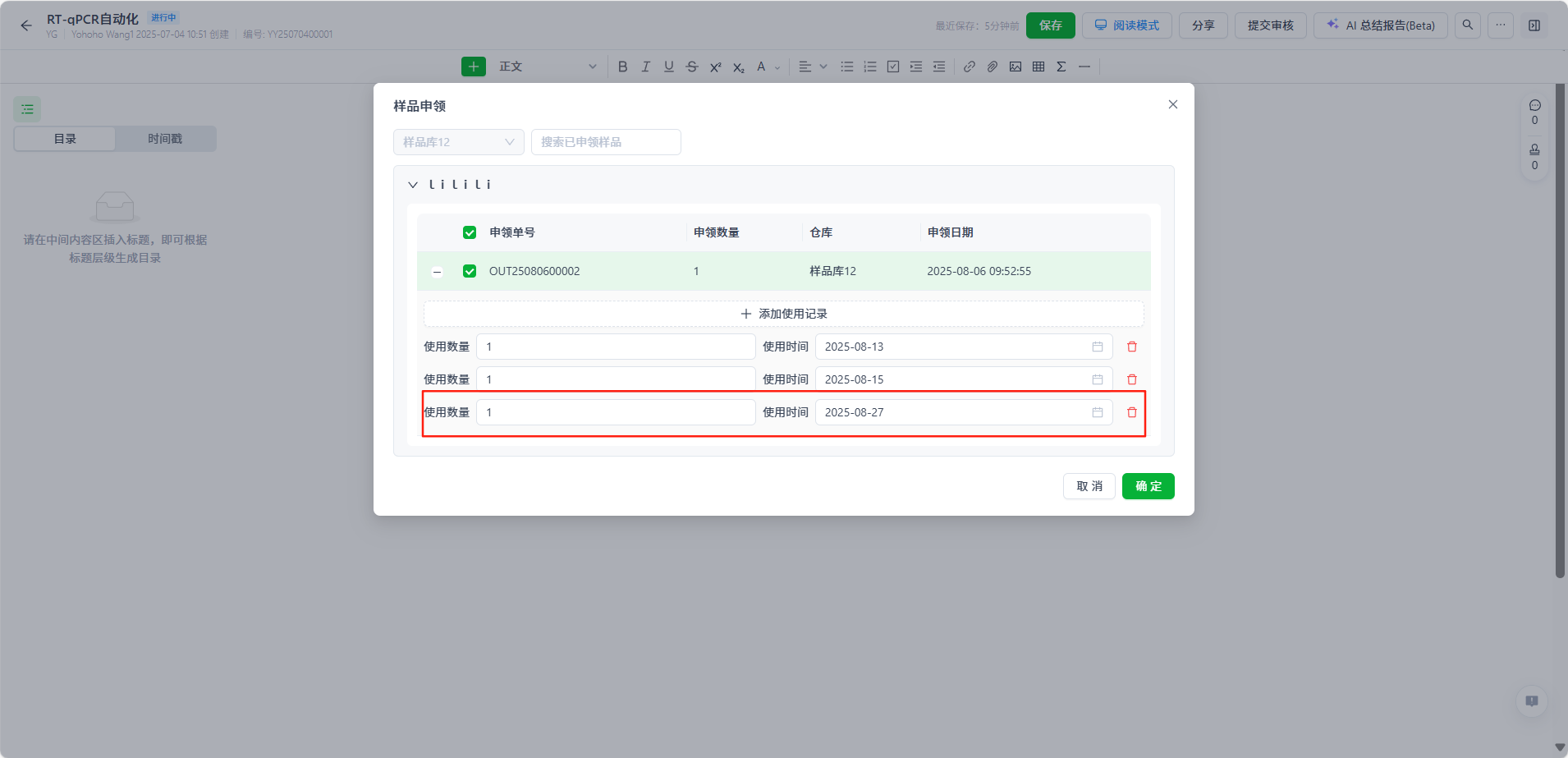Click 添加使用记录 to add a record
The height and width of the screenshot is (758, 1568).
pos(783,314)
